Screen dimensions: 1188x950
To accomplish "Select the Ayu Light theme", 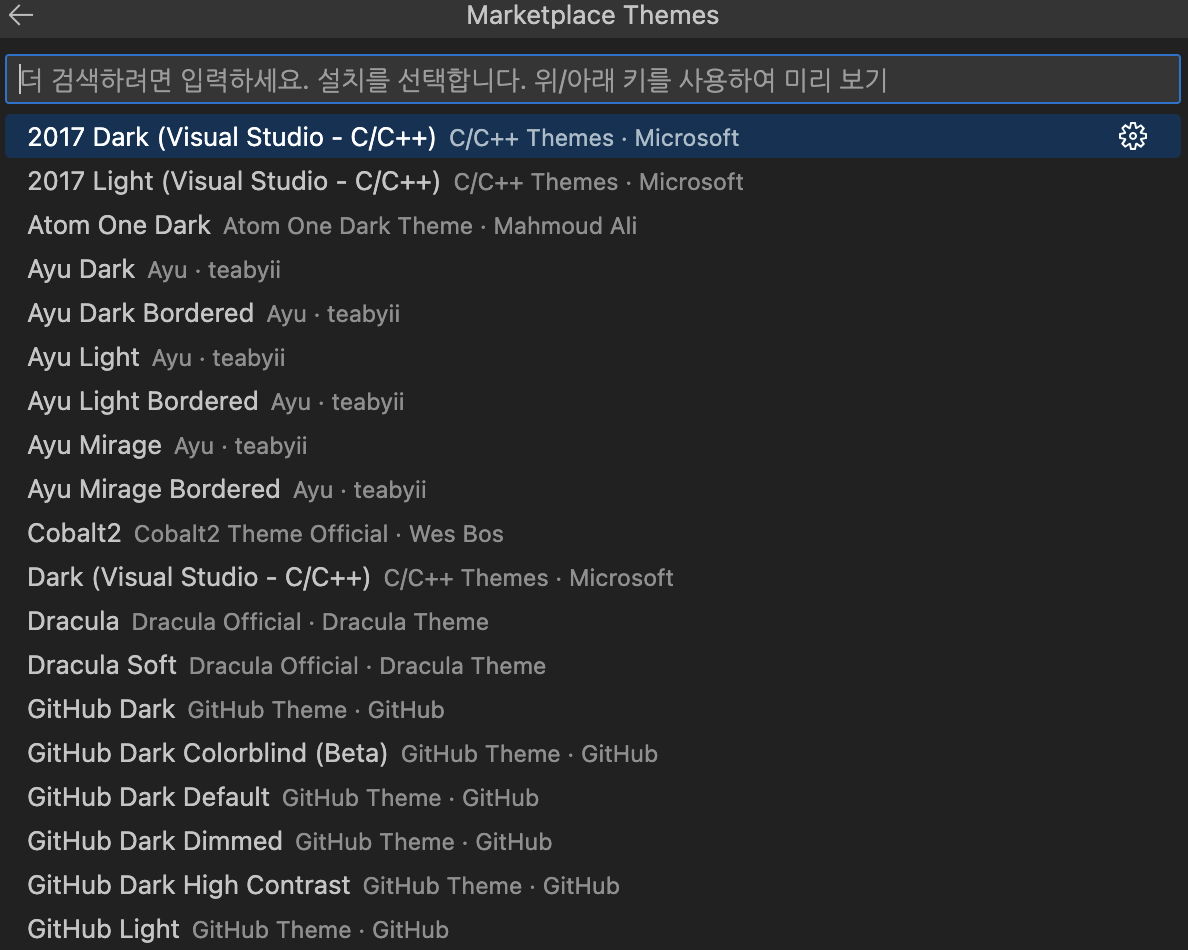I will 83,357.
